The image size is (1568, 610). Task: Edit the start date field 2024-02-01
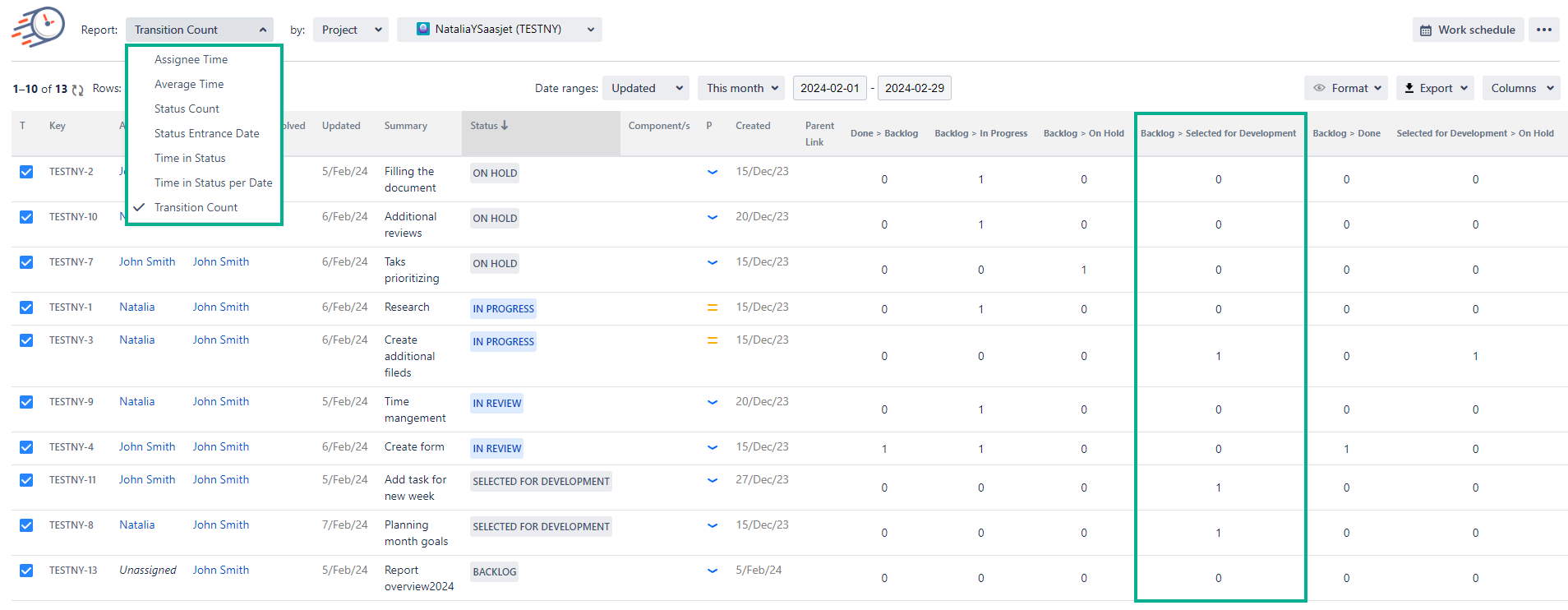(x=830, y=88)
